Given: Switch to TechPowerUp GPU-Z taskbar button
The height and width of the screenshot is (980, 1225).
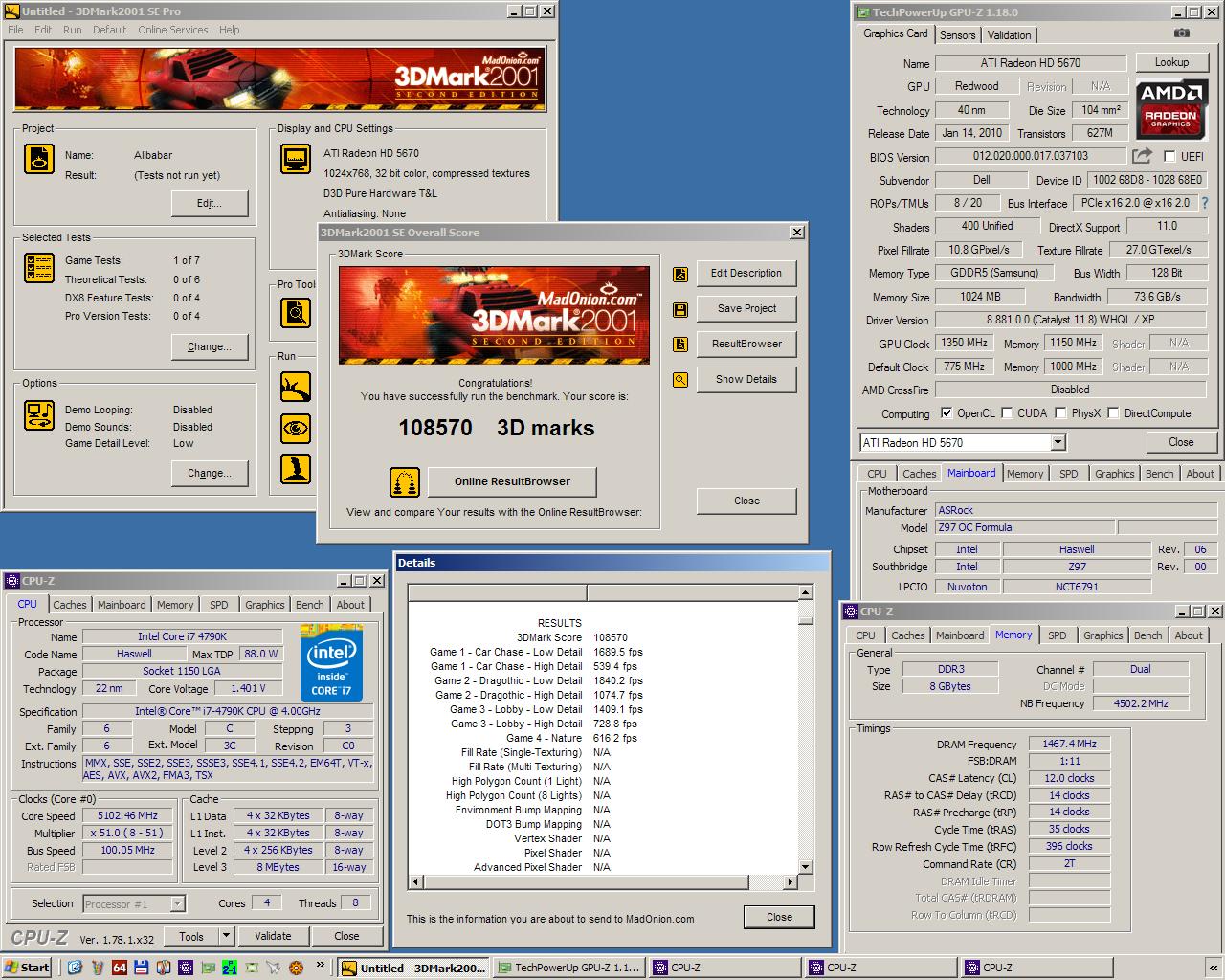Looking at the screenshot, I should 568,968.
